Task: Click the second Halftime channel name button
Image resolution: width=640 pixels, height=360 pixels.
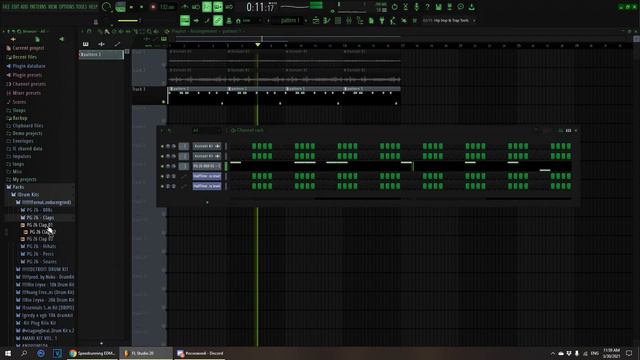Action: point(207,186)
